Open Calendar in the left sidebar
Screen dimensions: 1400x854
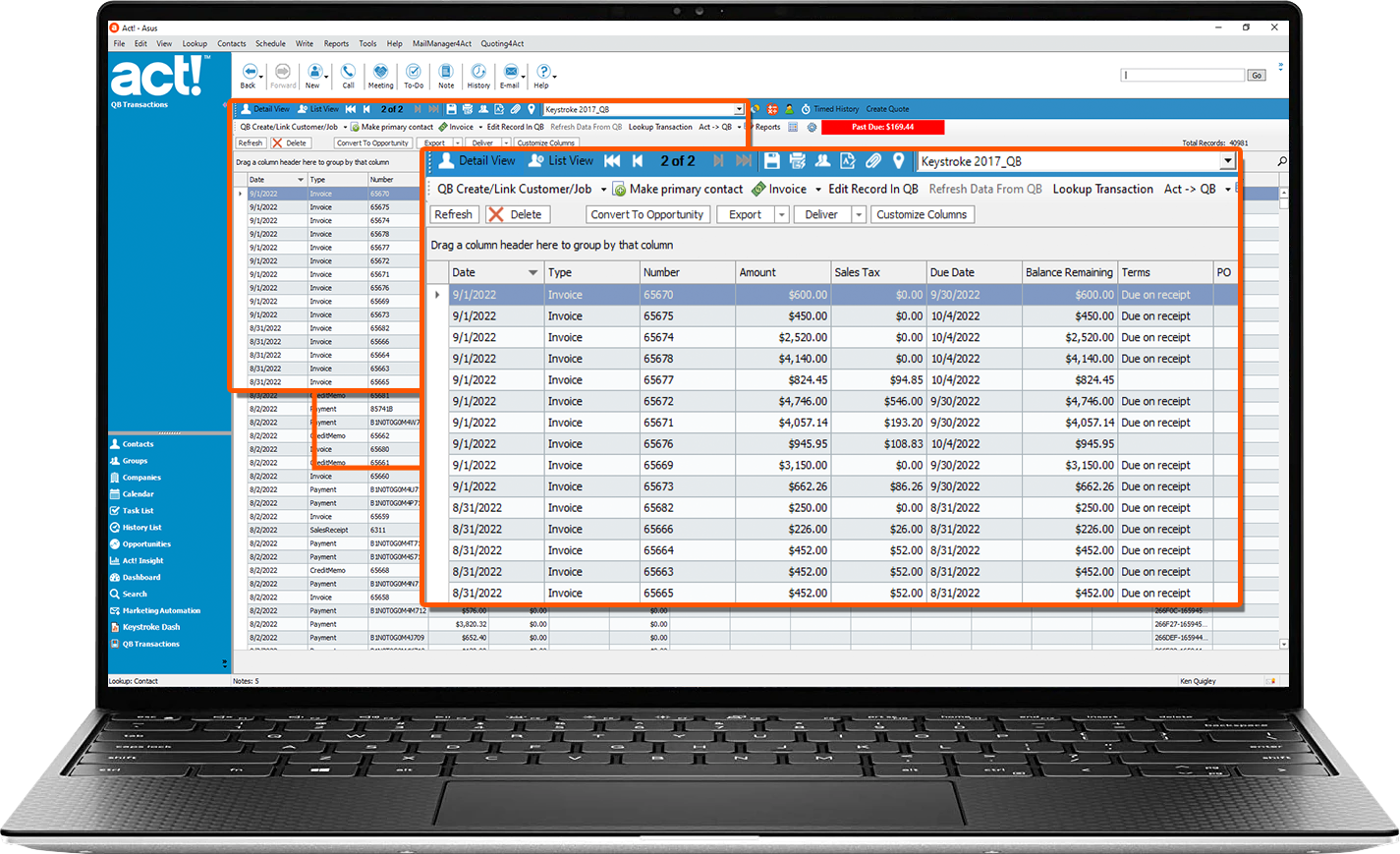(x=133, y=494)
